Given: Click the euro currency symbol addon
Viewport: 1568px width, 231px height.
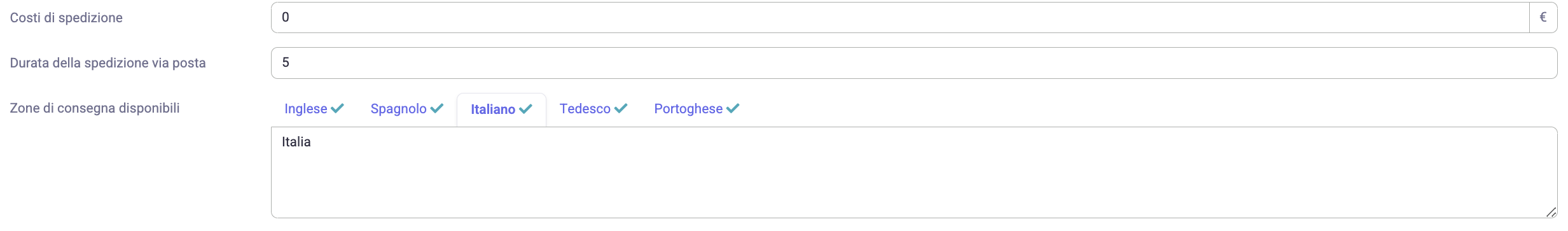Looking at the screenshot, I should point(1543,17).
